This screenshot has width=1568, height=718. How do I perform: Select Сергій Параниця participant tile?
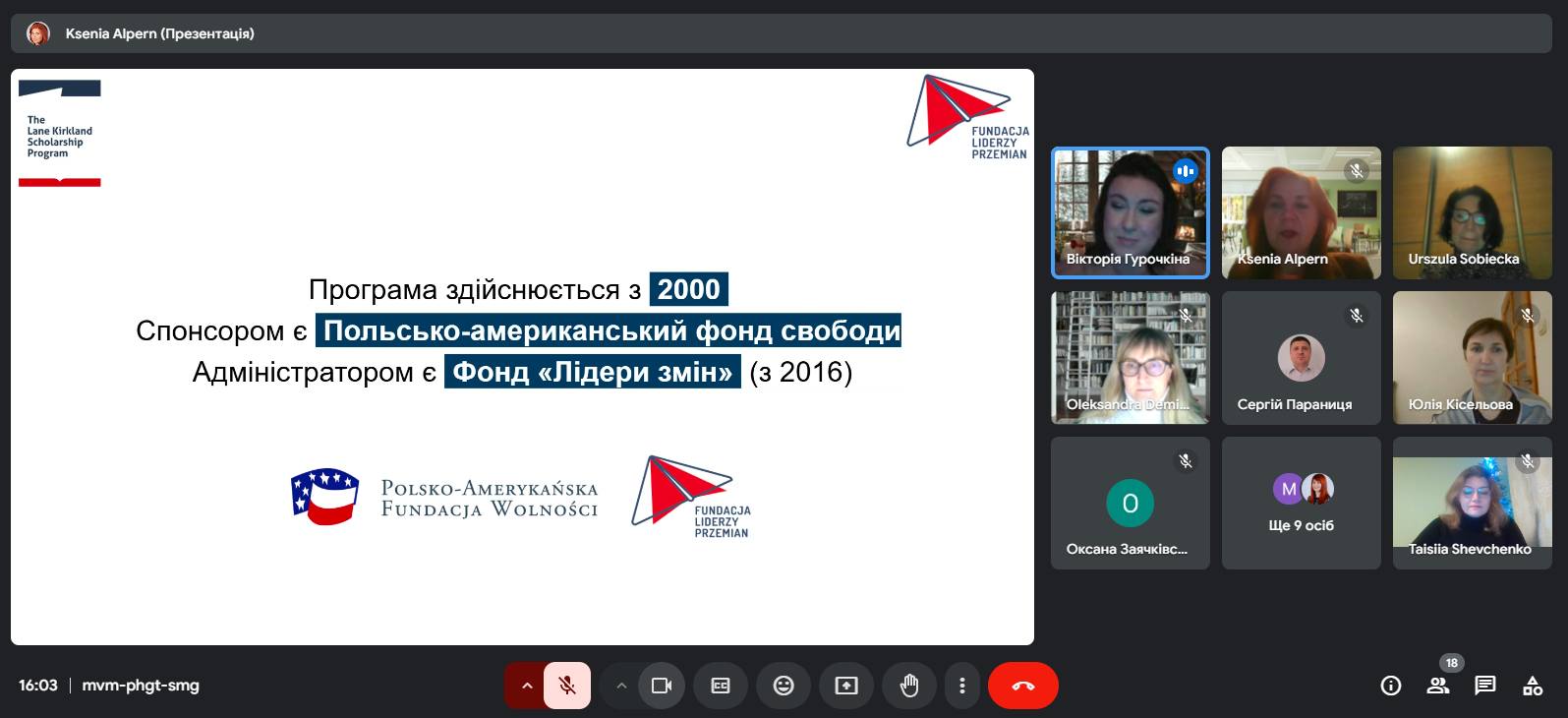coord(1302,358)
